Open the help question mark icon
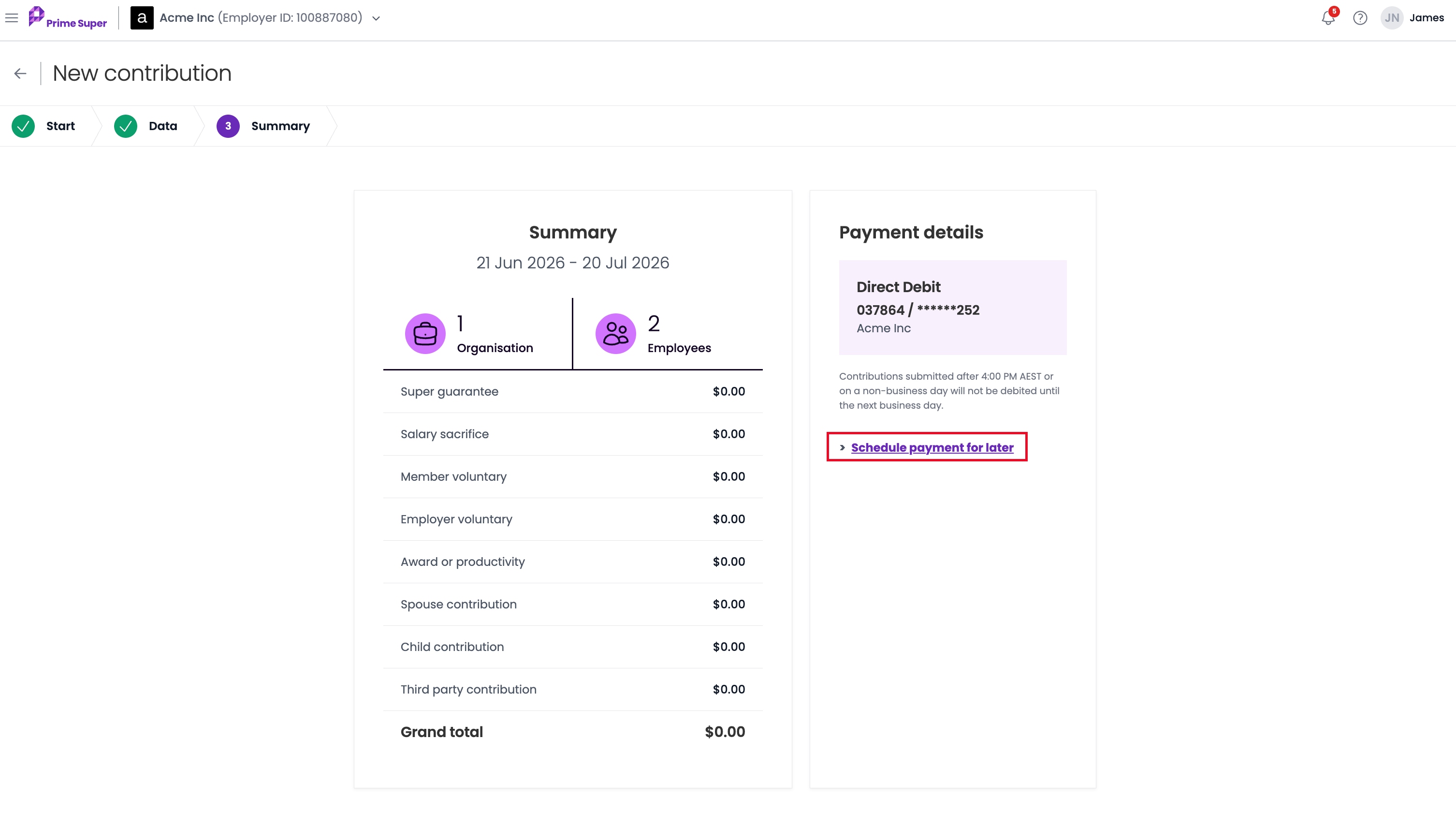The width and height of the screenshot is (1456, 828). 1360,17
